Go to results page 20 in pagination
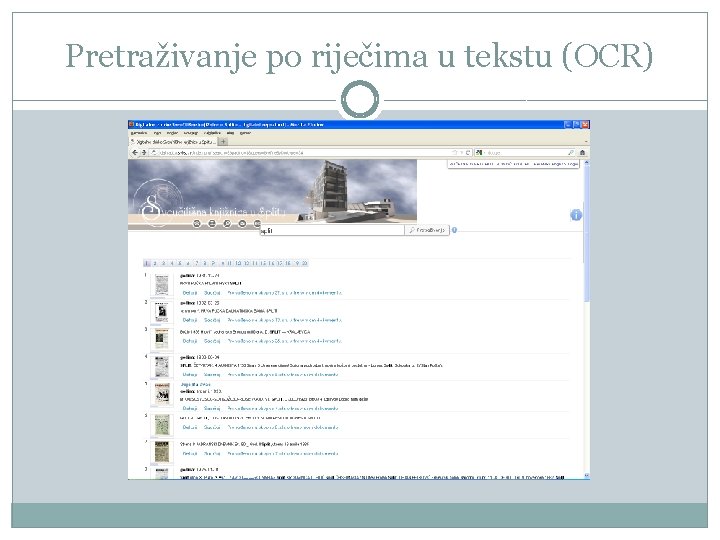This screenshot has height=540, width=720. [304, 264]
